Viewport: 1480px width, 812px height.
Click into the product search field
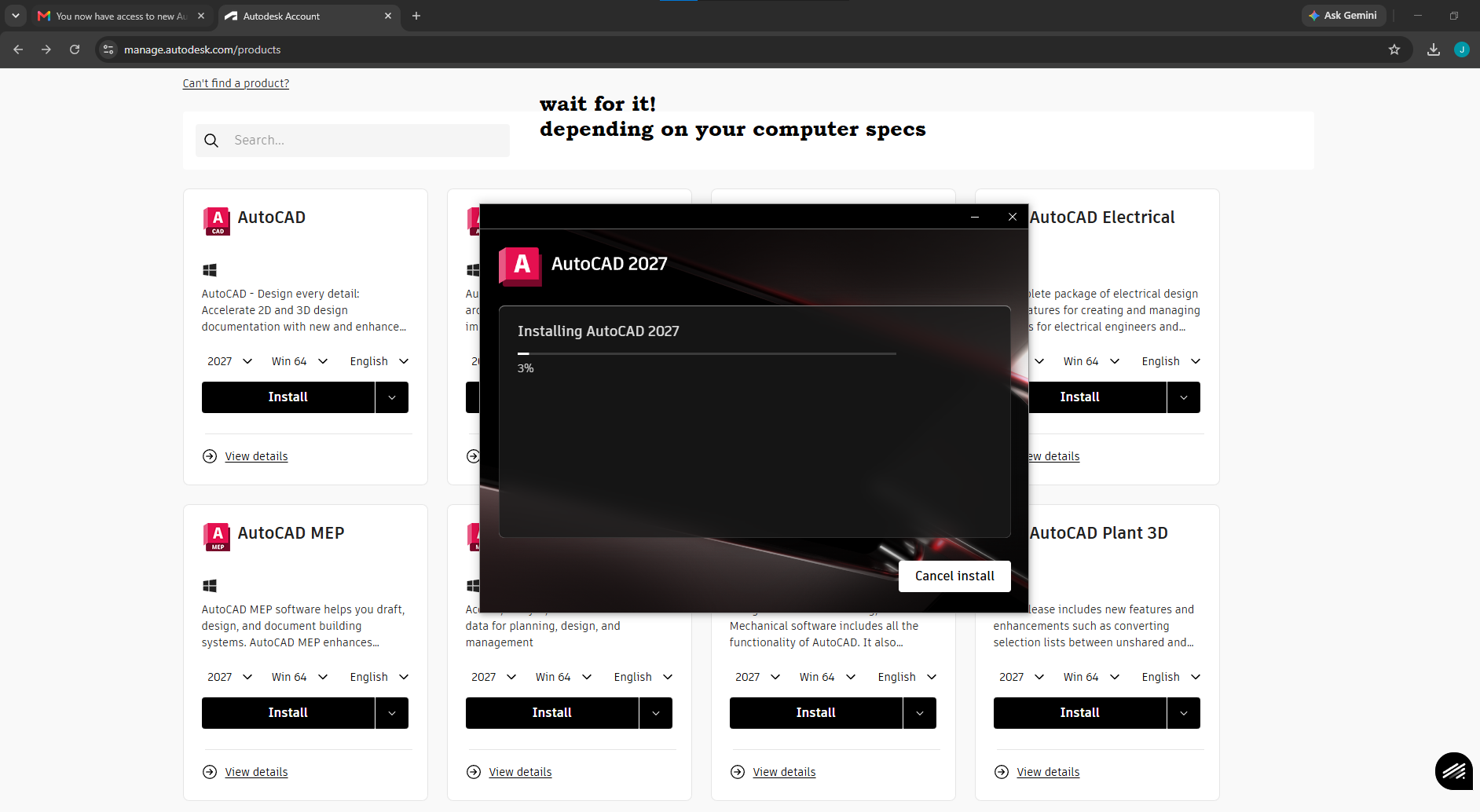[x=353, y=141]
